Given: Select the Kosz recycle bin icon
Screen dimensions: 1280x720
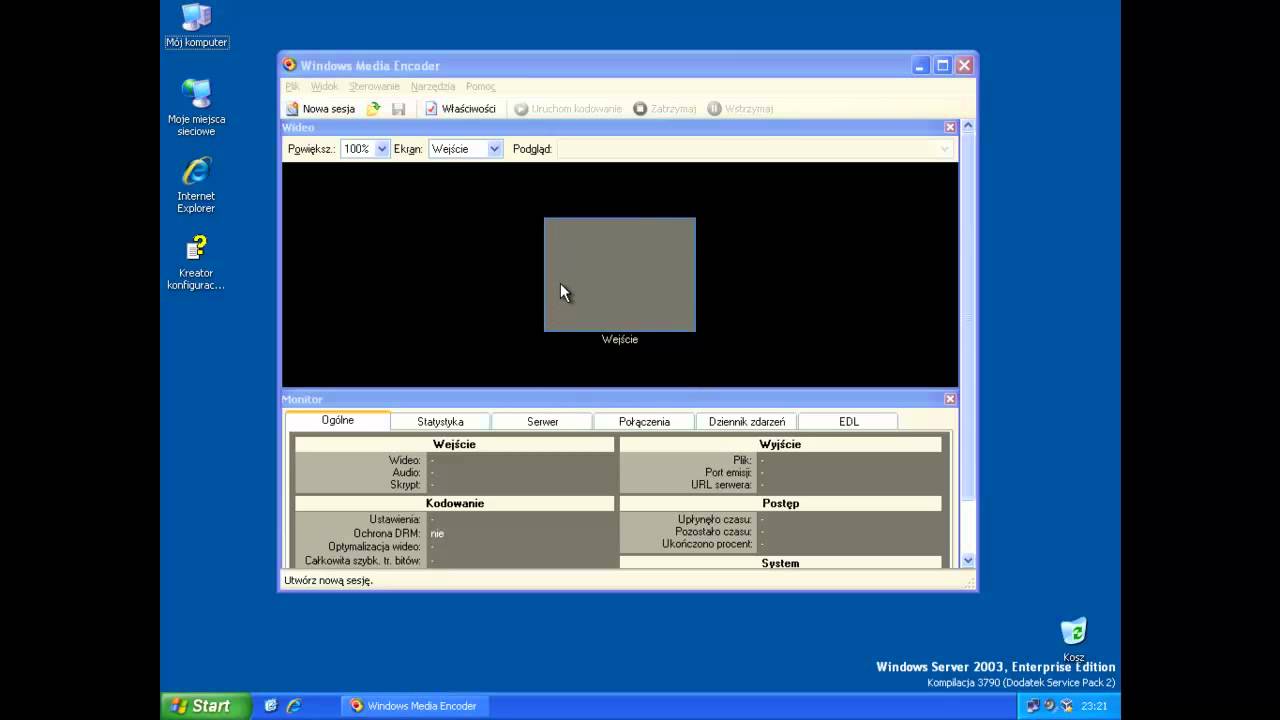Looking at the screenshot, I should 1073,640.
